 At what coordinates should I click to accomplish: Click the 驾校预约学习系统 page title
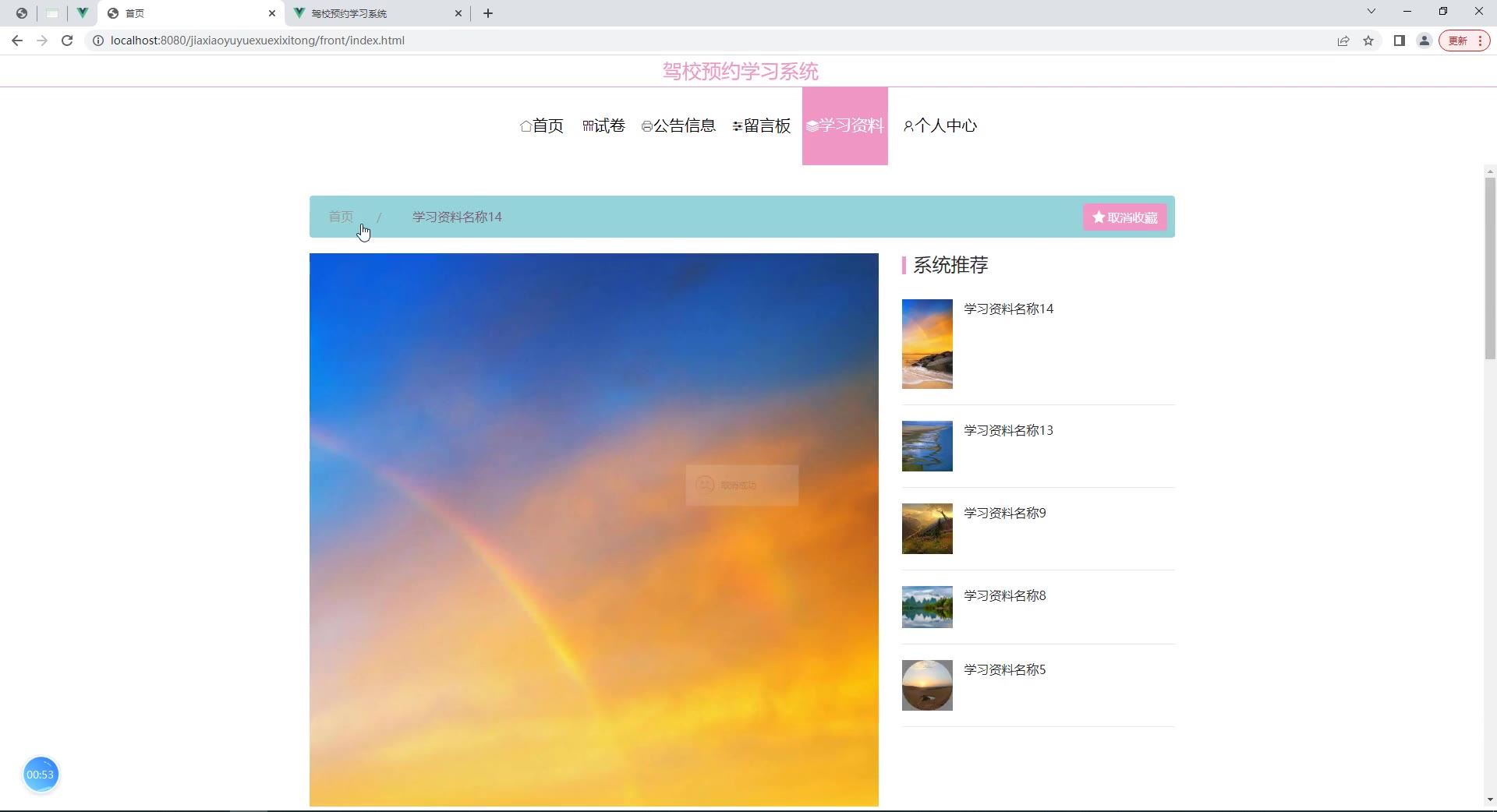click(741, 72)
